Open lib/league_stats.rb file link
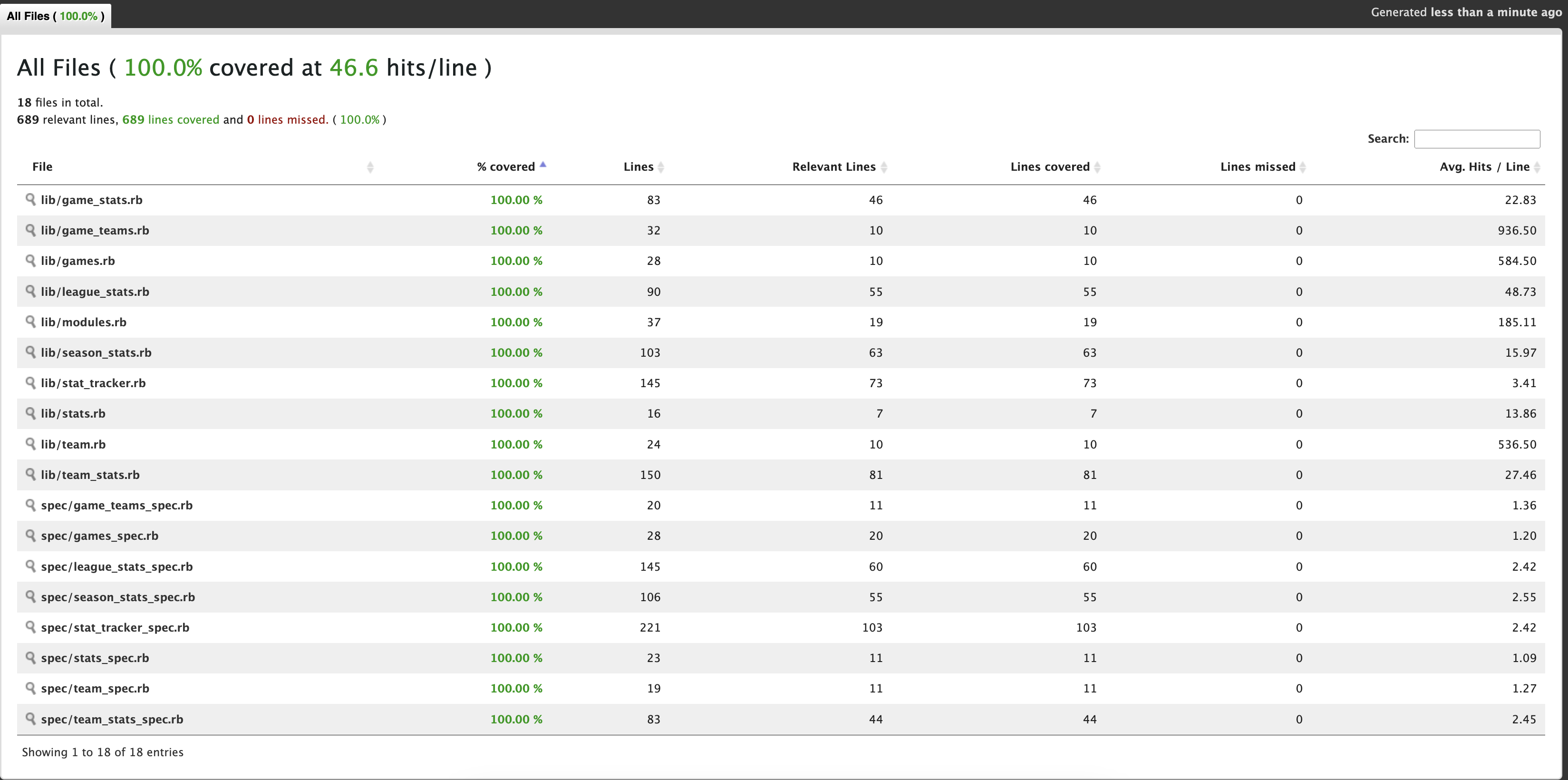This screenshot has height=780, width=1568. coord(95,292)
